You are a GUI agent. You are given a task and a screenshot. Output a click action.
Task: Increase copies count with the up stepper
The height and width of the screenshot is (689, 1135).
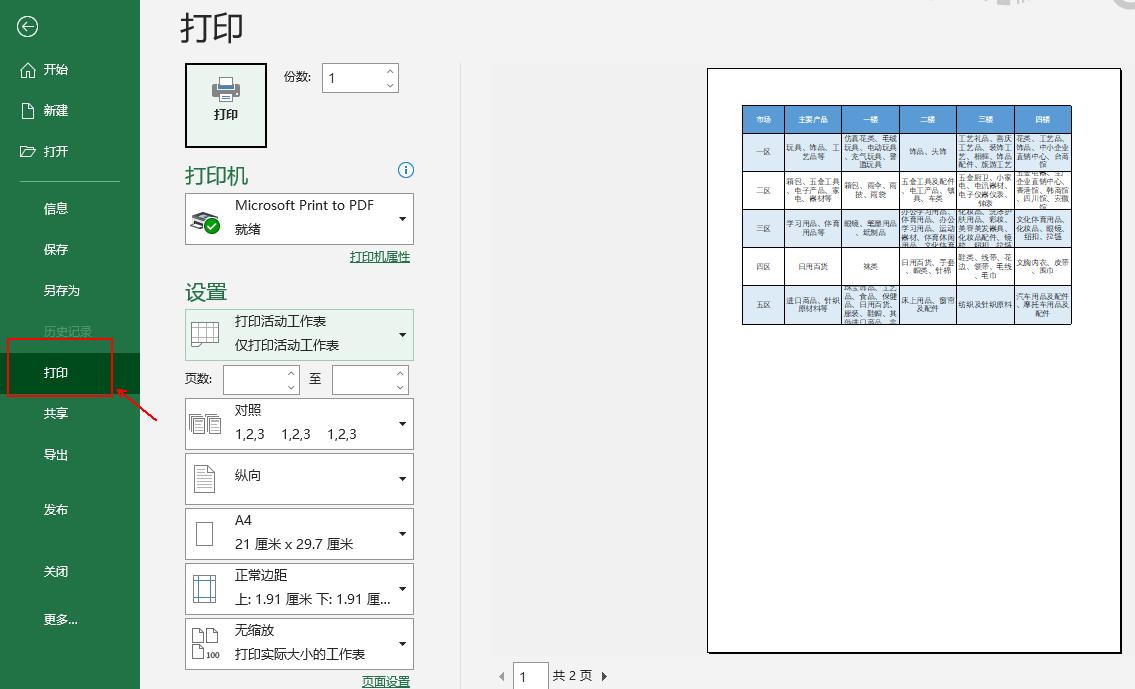point(390,71)
